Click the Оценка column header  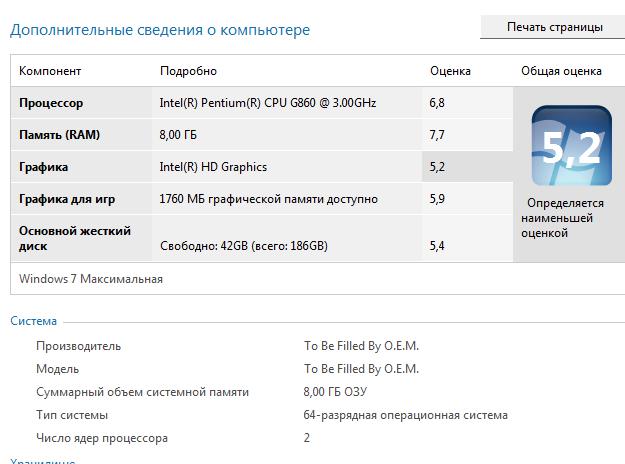[x=450, y=71]
